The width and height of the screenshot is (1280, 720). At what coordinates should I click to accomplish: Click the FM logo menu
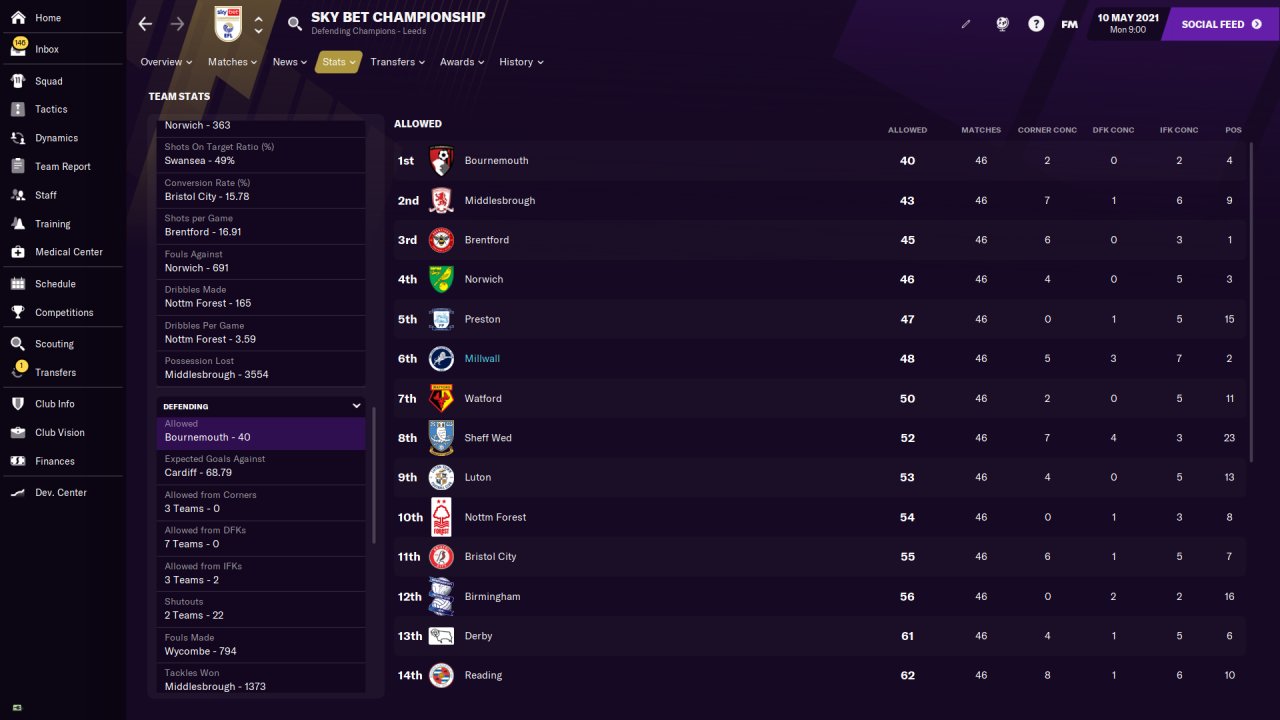1069,24
